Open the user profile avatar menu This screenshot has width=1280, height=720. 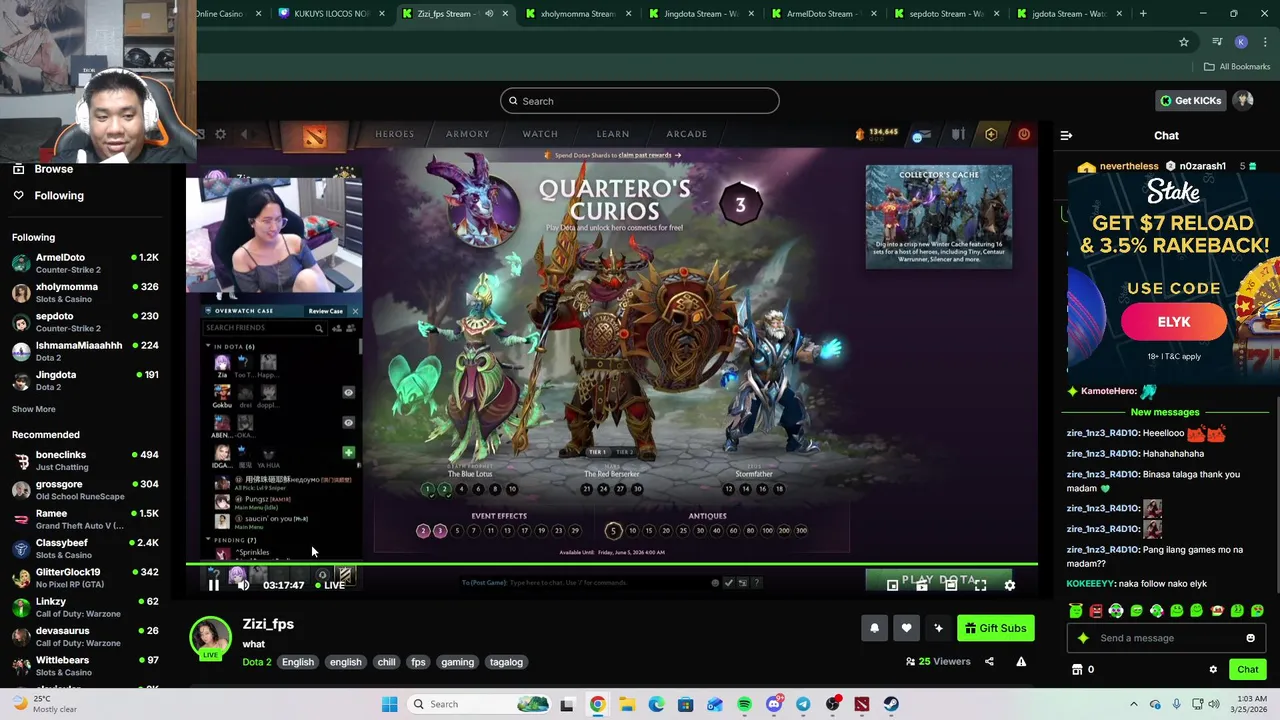pos(1243,100)
